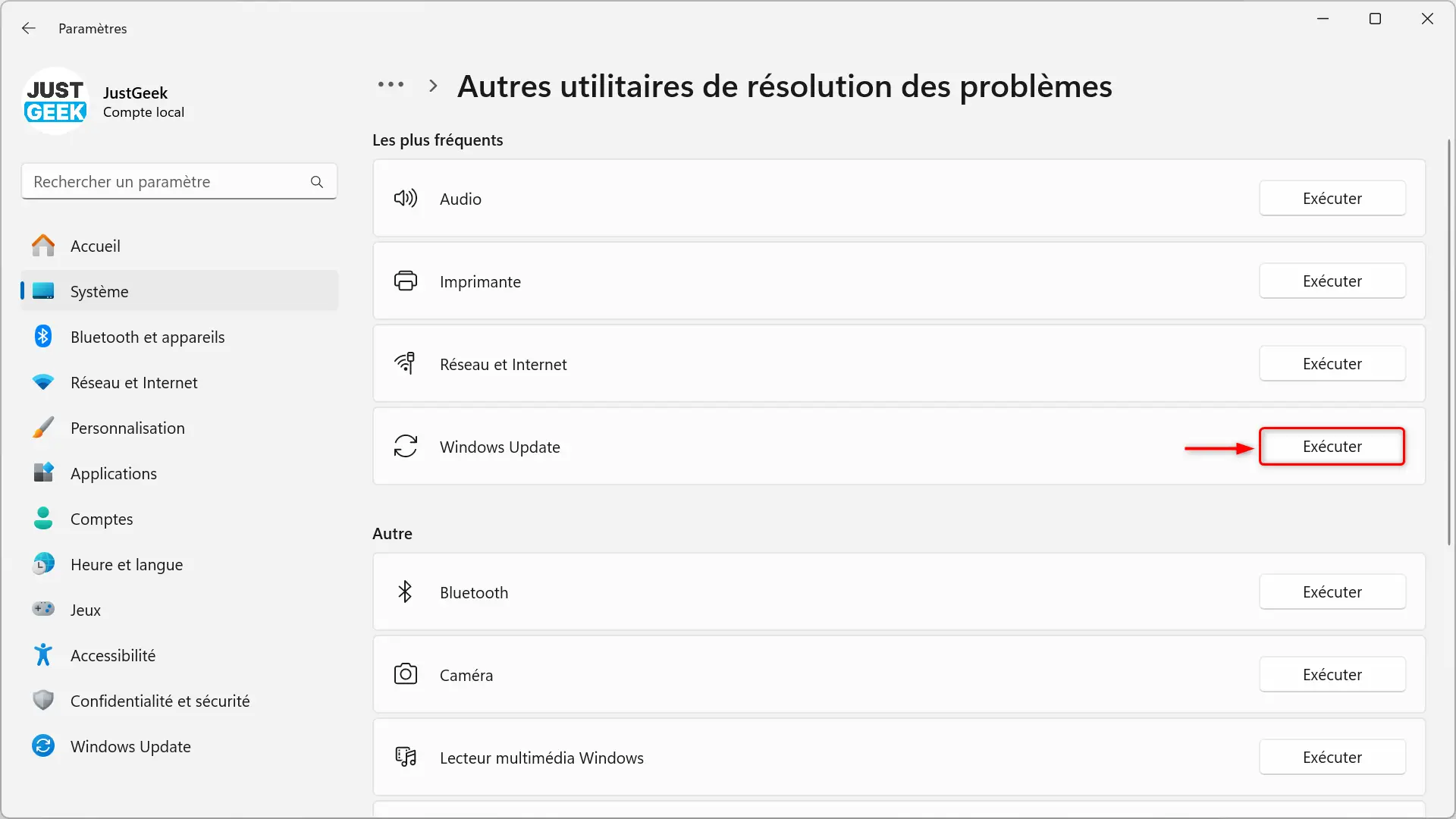Open Heure et langue settings
This screenshot has height=819, width=1456.
pos(179,564)
